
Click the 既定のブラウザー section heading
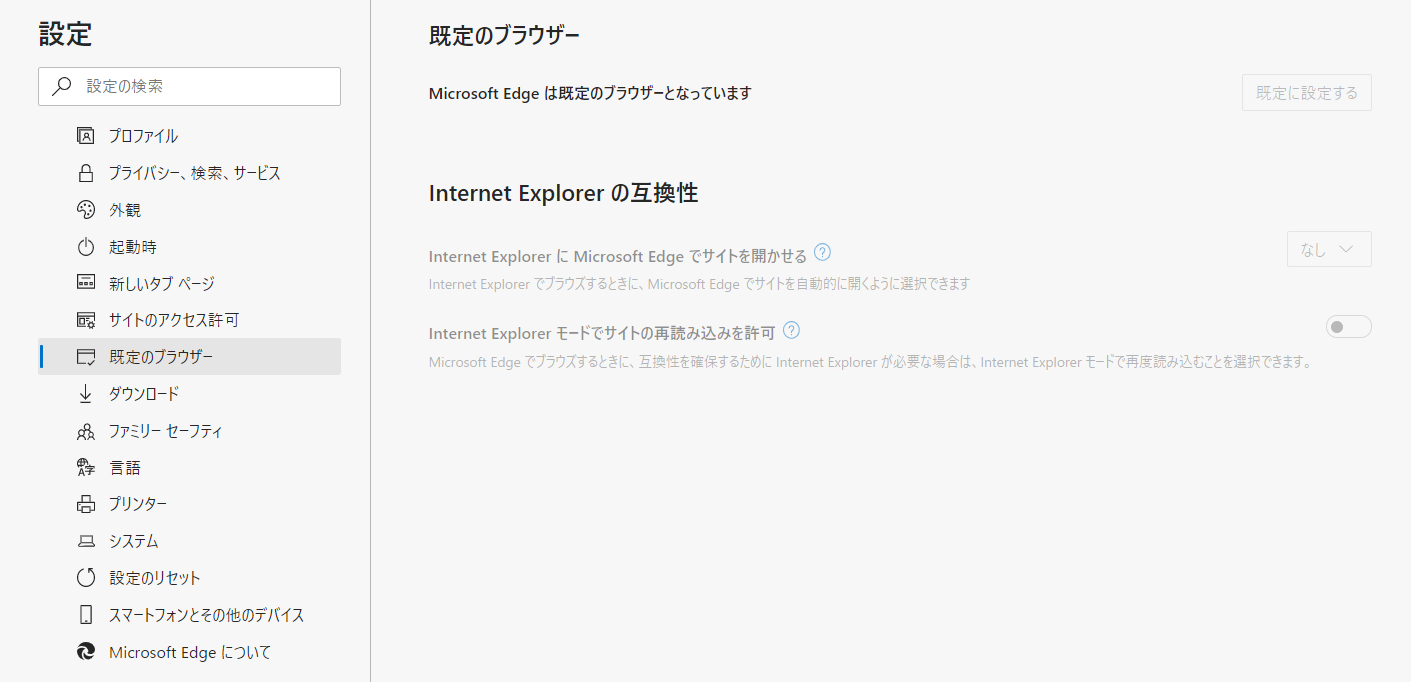point(505,35)
